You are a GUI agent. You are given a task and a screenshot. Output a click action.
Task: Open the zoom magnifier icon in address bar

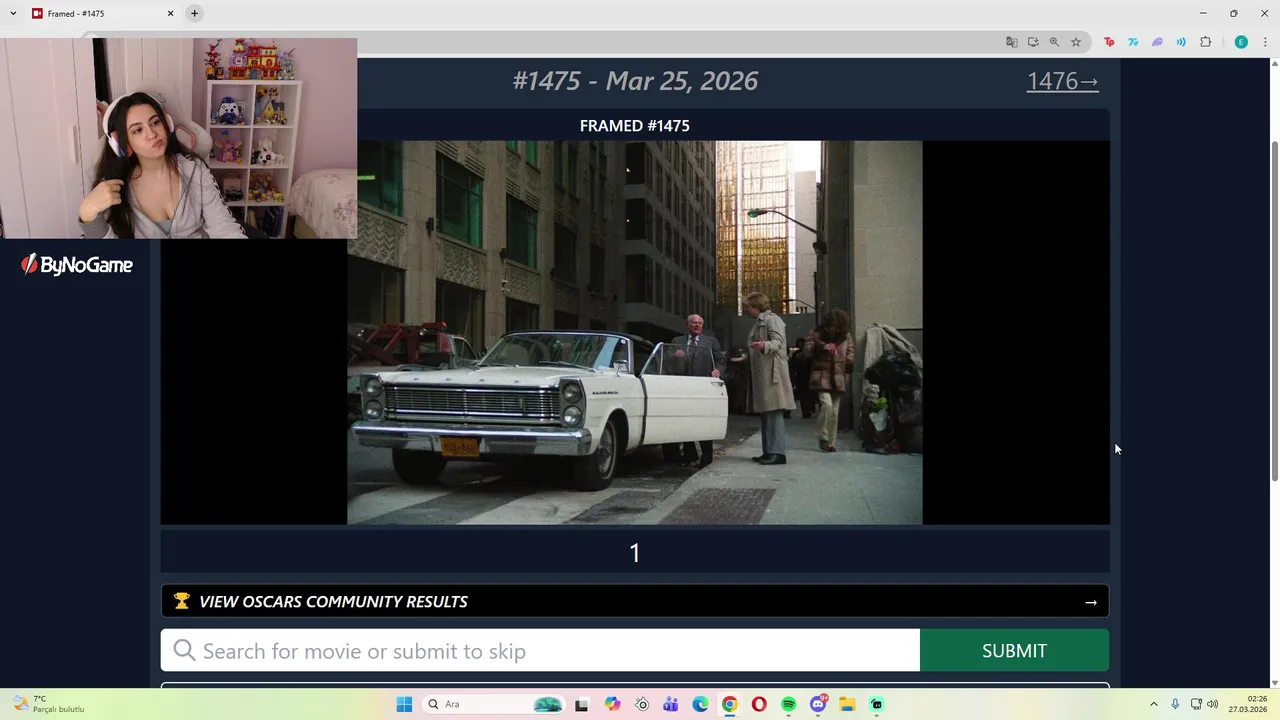[x=1054, y=42]
